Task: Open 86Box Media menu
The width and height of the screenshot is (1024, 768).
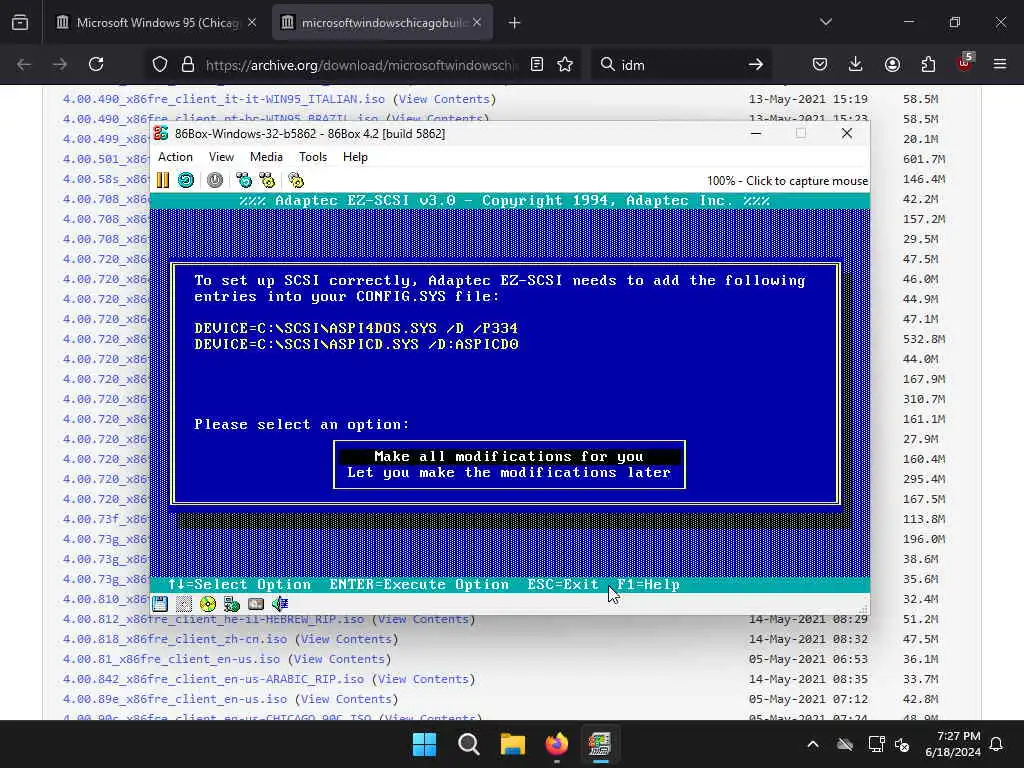Action: coord(266,157)
